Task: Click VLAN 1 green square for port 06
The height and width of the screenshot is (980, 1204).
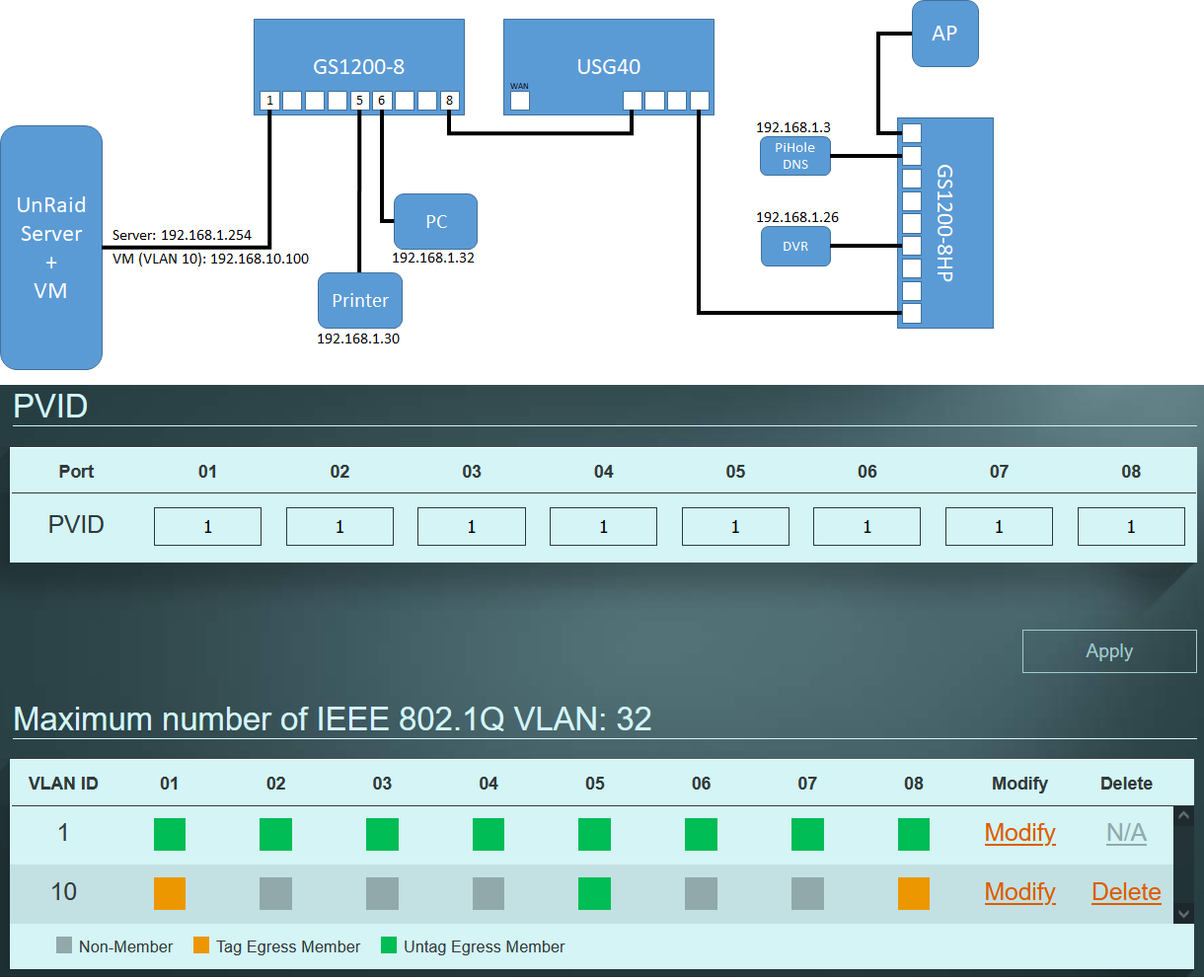Action: pos(701,834)
